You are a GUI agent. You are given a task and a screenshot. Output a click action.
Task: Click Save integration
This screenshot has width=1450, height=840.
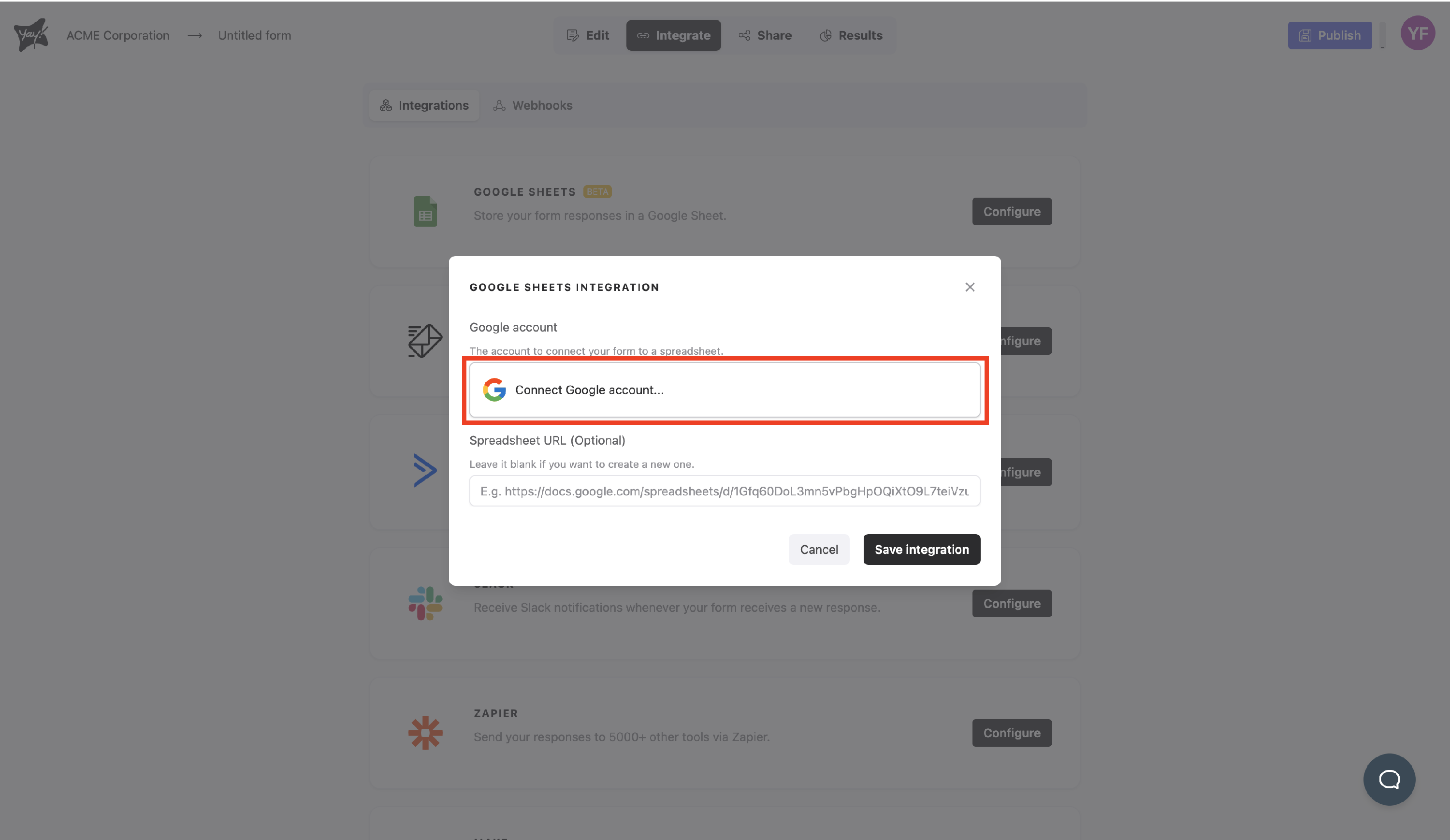point(921,550)
